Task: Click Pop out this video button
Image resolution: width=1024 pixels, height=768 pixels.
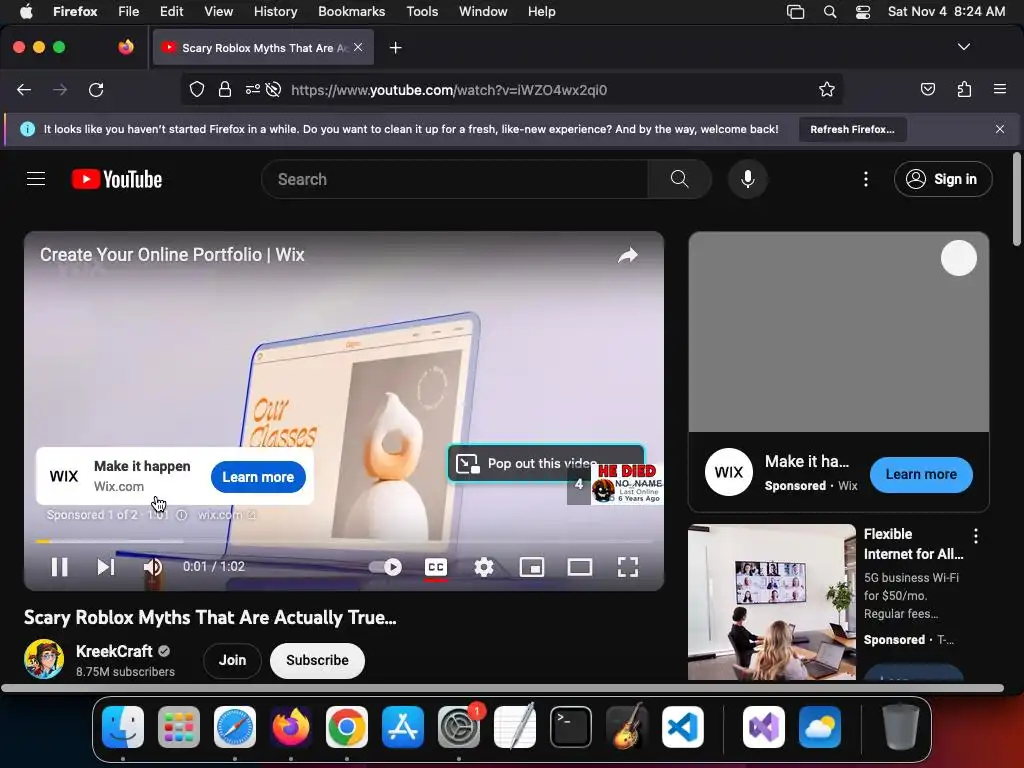Action: point(545,463)
